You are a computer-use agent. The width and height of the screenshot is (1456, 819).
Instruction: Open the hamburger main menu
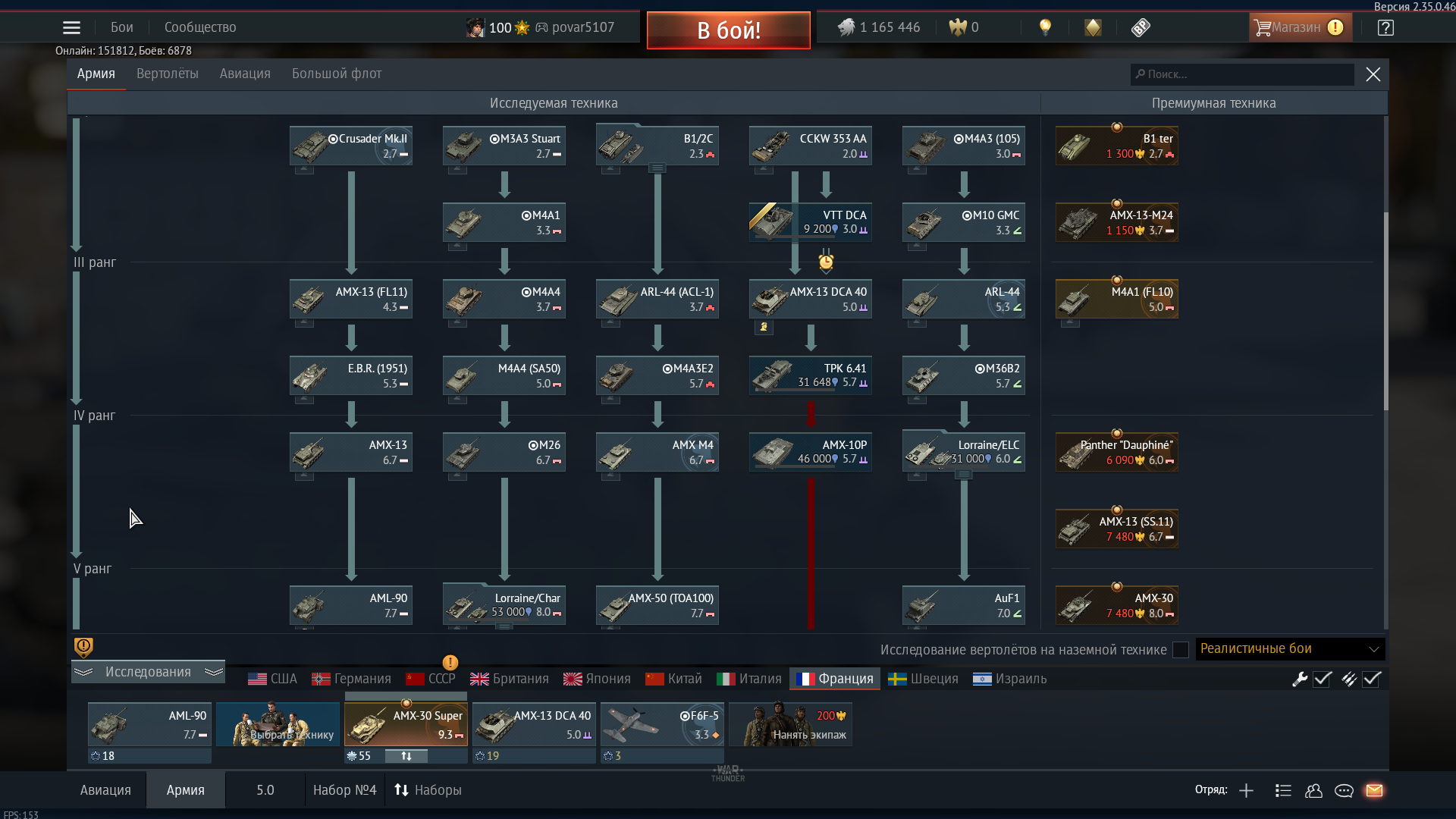click(x=71, y=28)
